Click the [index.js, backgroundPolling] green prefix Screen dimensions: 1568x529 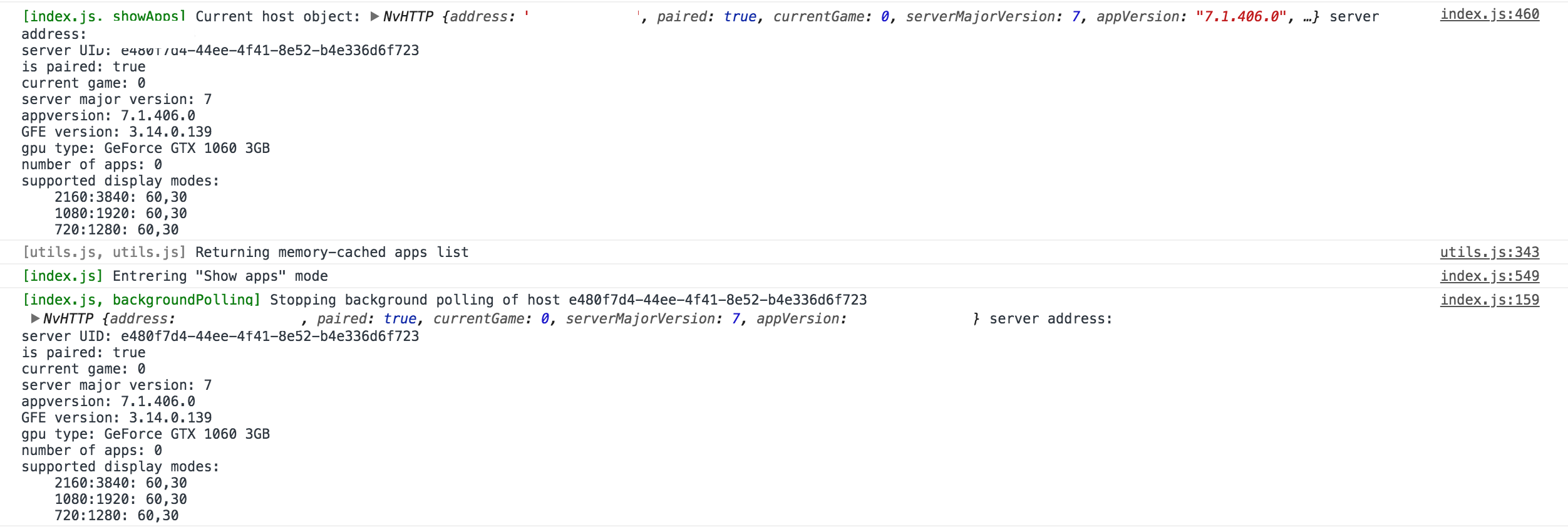[141, 300]
